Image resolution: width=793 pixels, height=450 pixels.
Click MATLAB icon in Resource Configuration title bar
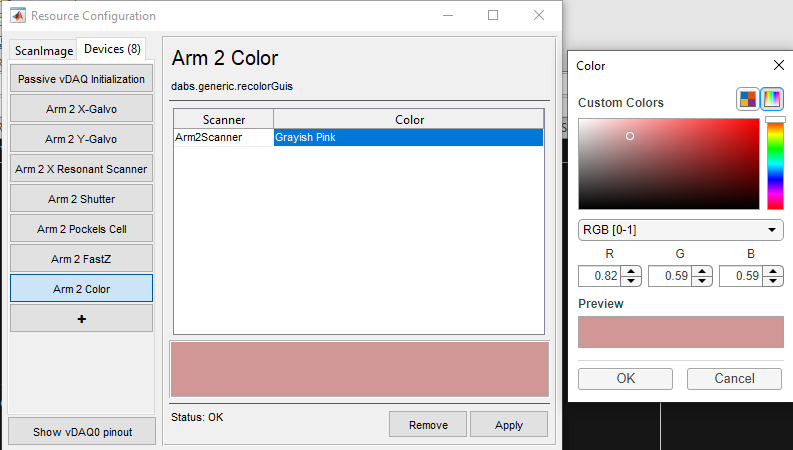[18, 16]
